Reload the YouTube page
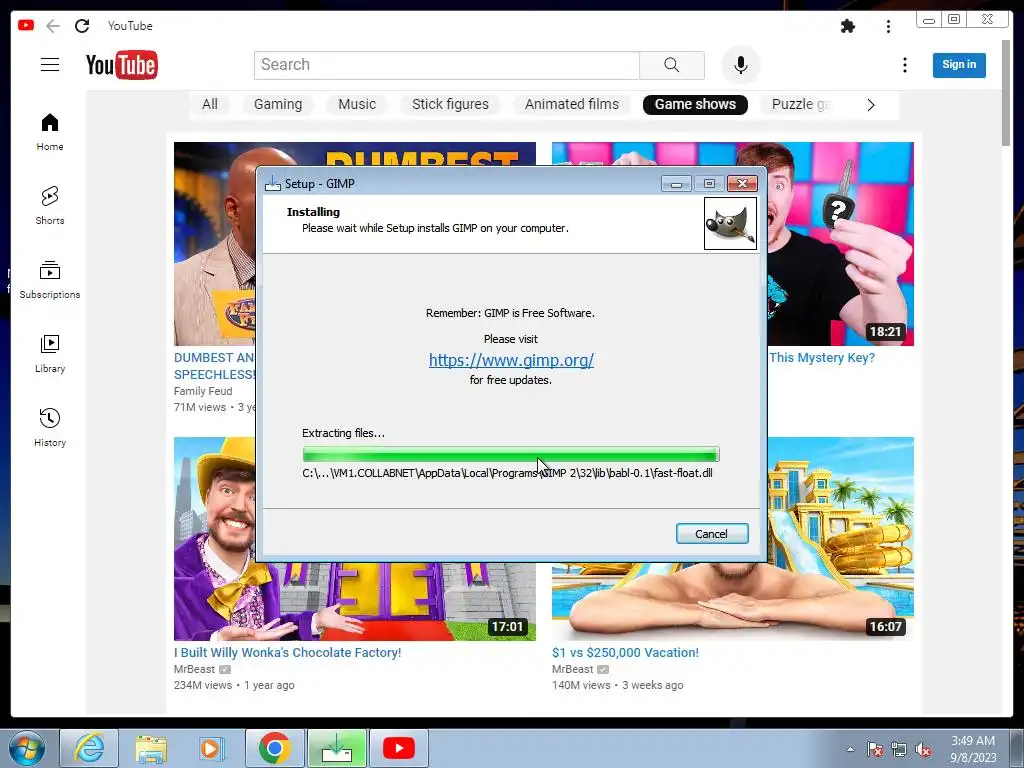The image size is (1024, 768). (82, 26)
